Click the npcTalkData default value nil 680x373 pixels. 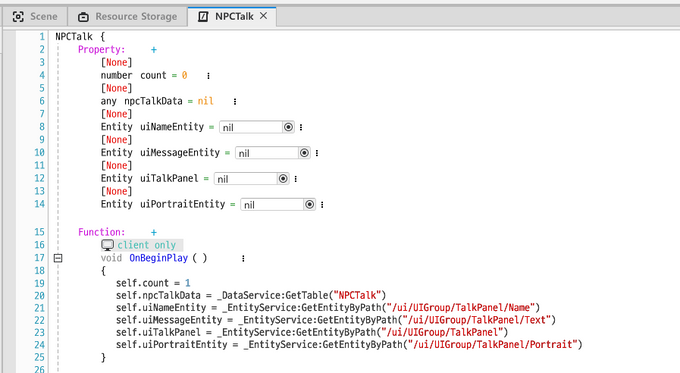tap(206, 101)
